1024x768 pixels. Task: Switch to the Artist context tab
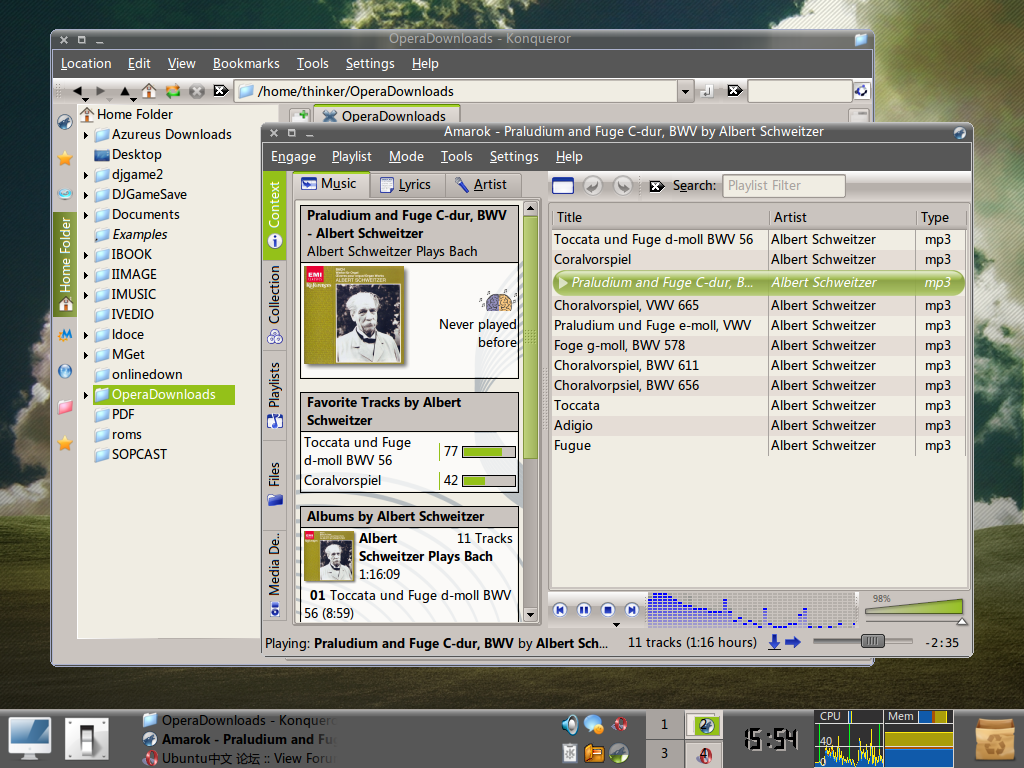click(x=482, y=185)
